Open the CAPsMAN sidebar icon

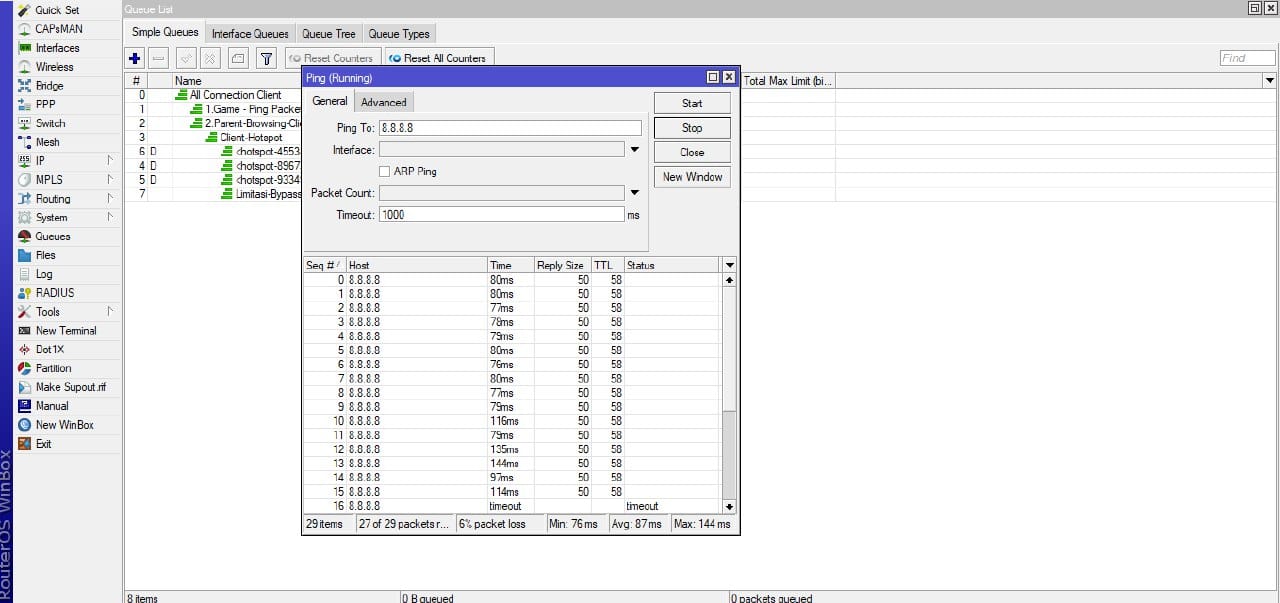[x=25, y=29]
